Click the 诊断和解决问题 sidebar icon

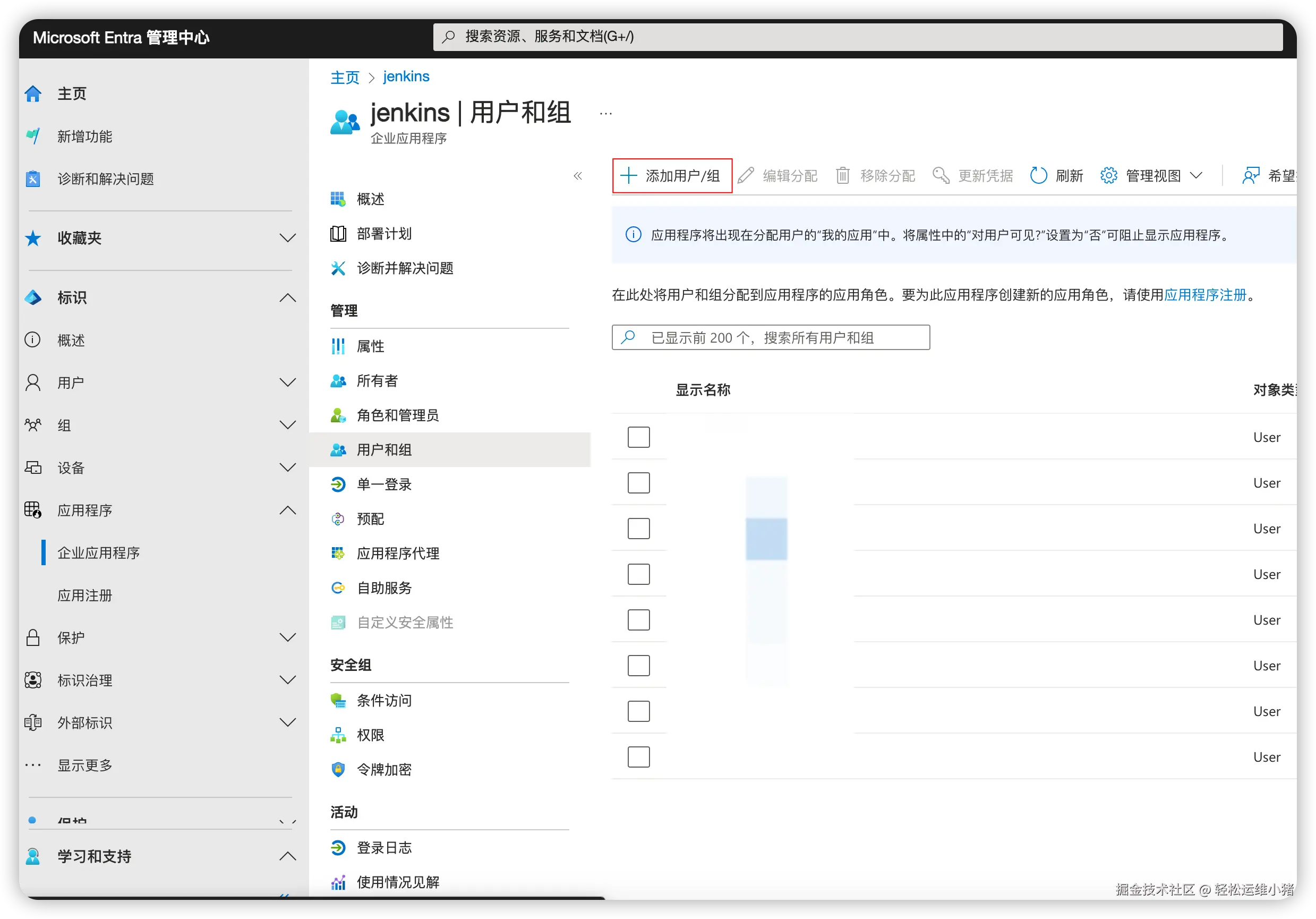[33, 179]
